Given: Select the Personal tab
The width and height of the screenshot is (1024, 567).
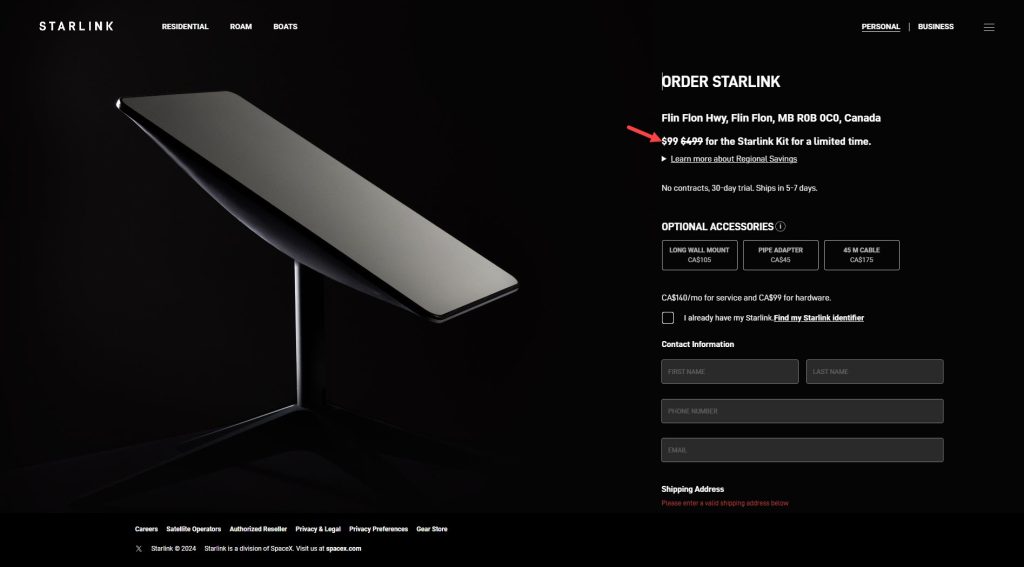Looking at the screenshot, I should click(880, 27).
